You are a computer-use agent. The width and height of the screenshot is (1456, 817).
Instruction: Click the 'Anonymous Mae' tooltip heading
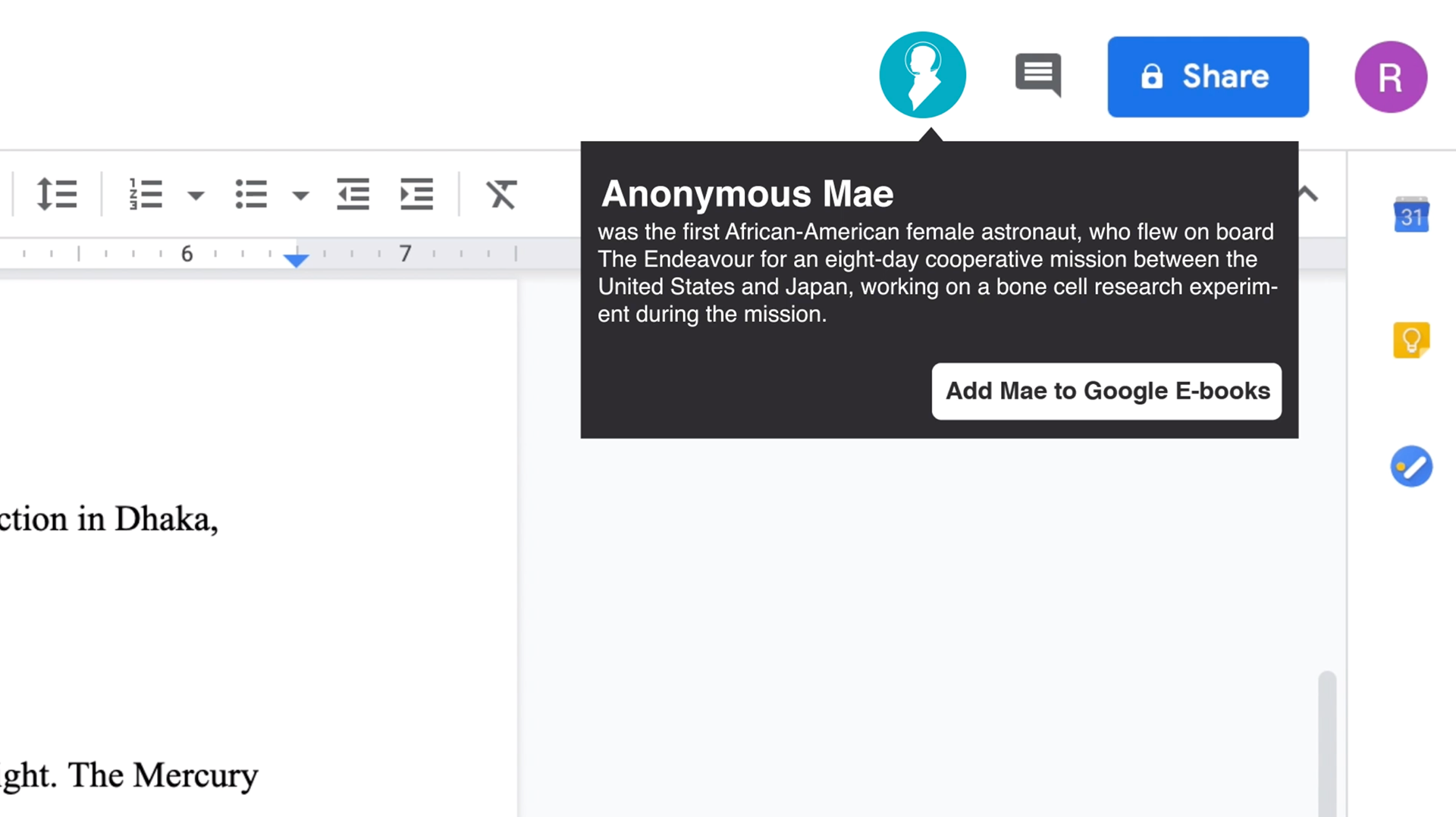(747, 194)
